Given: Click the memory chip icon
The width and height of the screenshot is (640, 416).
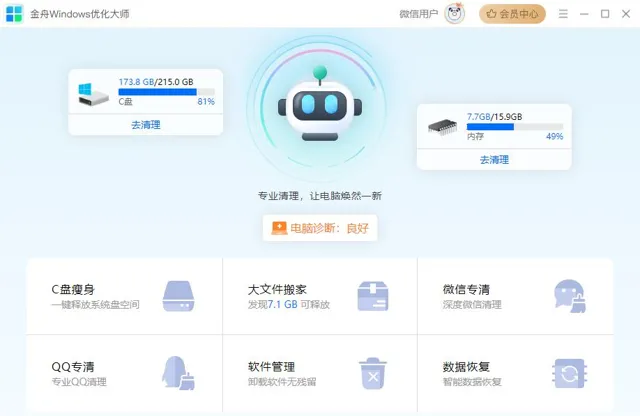Looking at the screenshot, I should click(442, 127).
